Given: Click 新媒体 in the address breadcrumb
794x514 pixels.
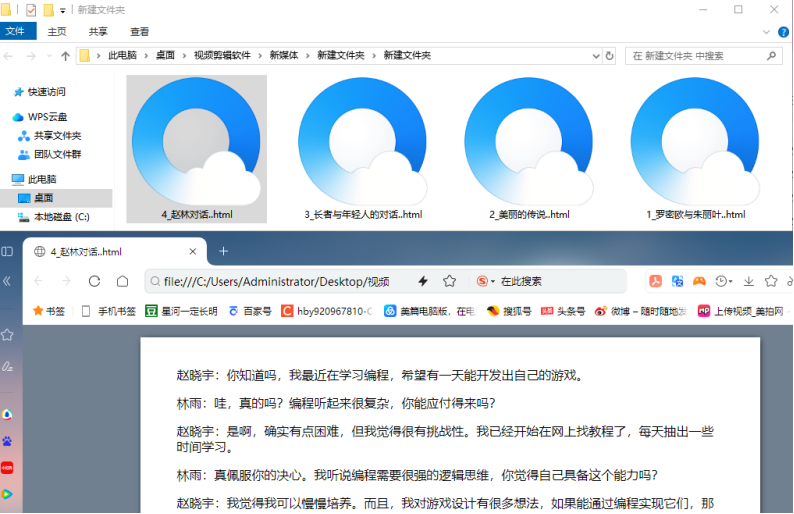Looking at the screenshot, I should pyautogui.click(x=284, y=56).
